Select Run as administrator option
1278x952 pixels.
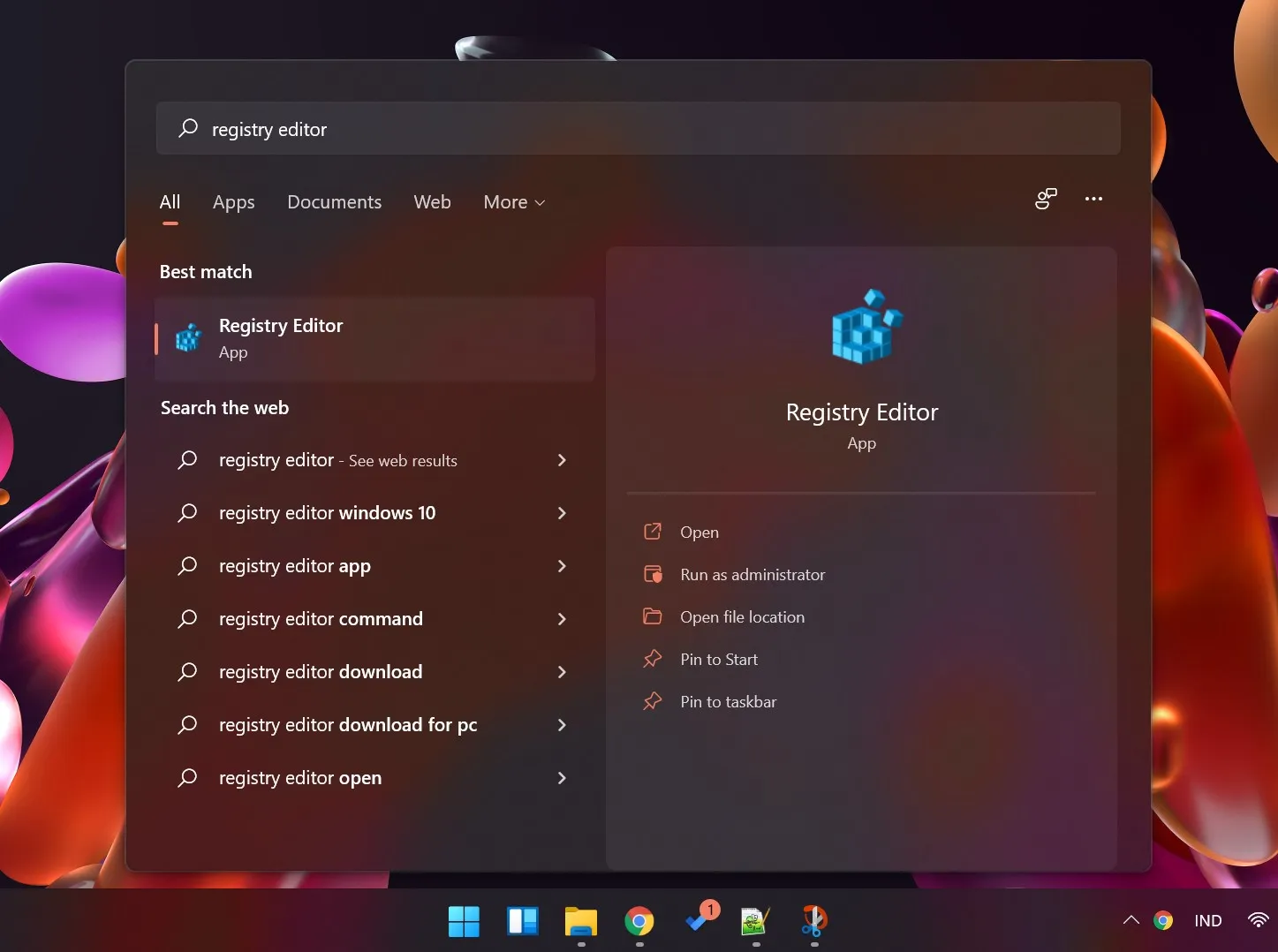pyautogui.click(x=752, y=574)
